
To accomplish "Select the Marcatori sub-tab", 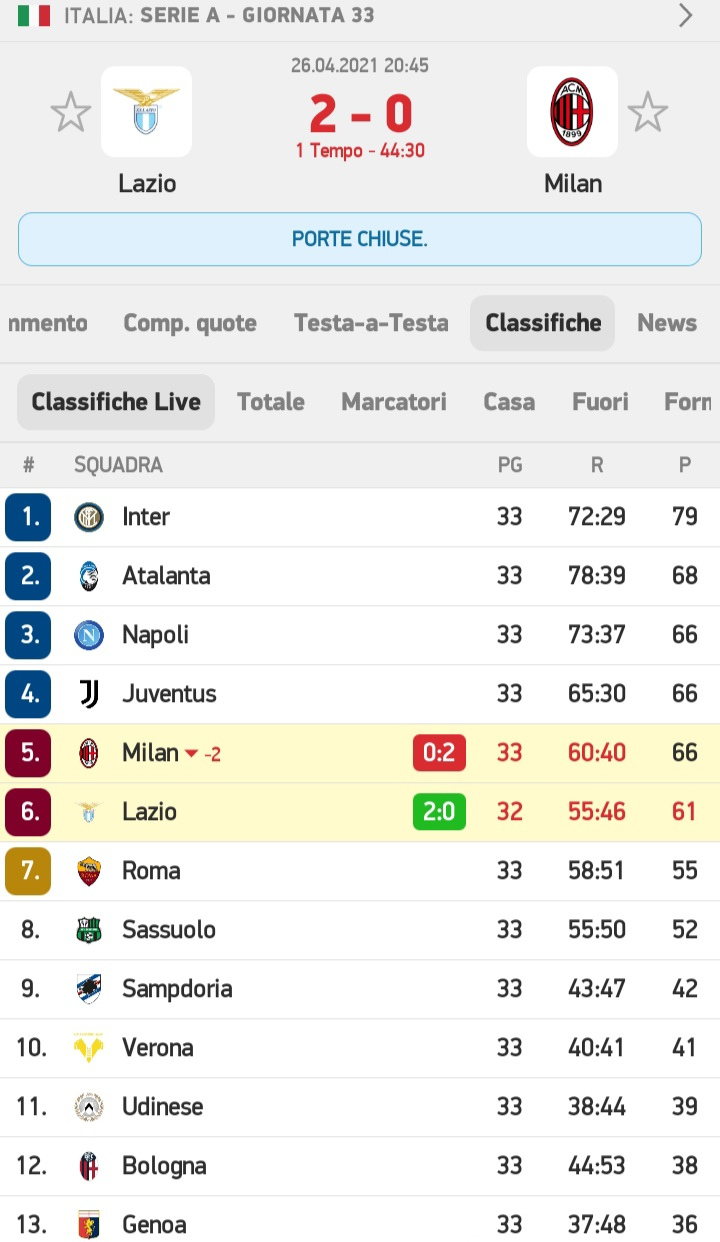I will coord(394,402).
